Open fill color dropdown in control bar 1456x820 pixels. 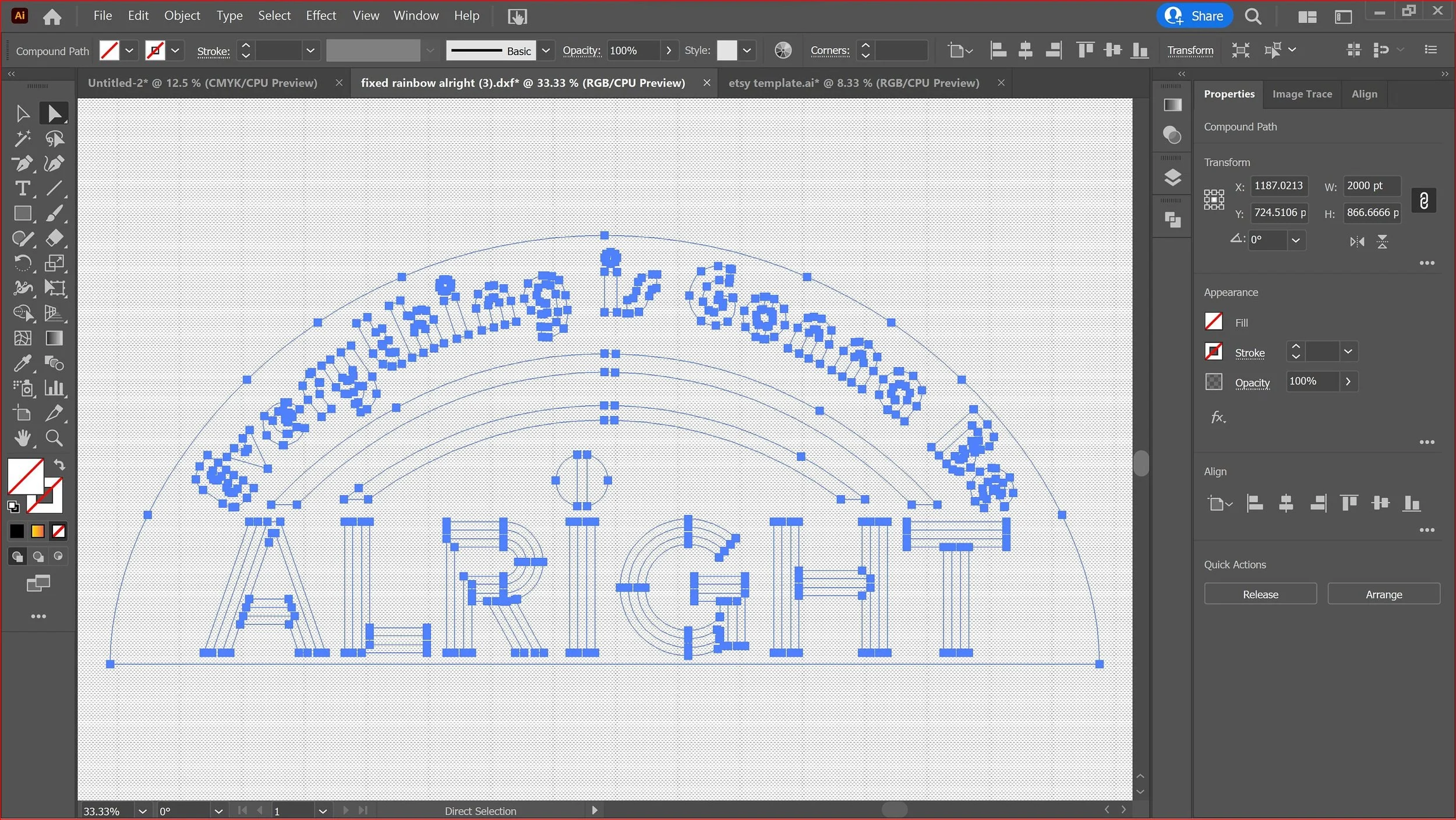pos(129,51)
